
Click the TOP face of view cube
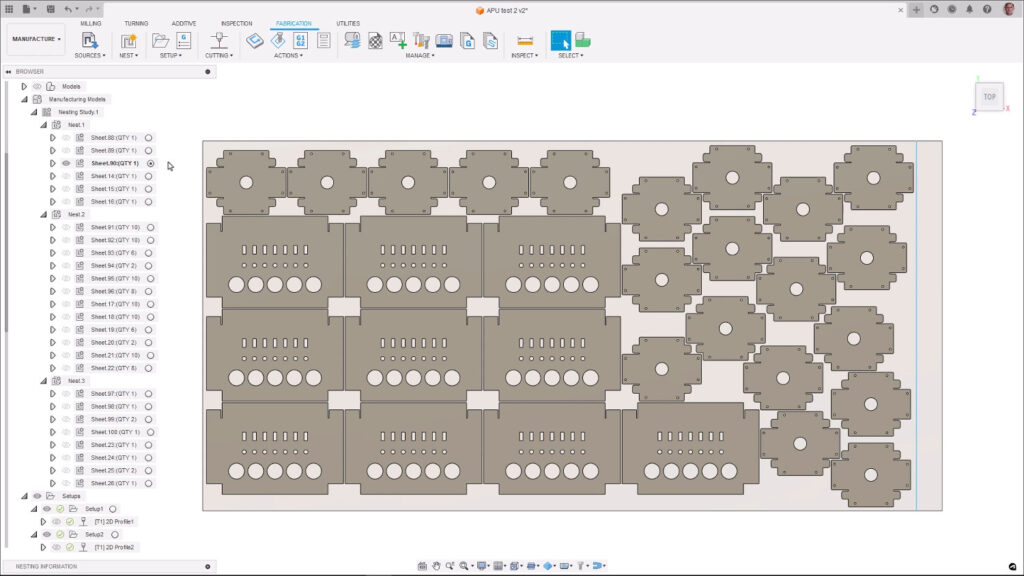click(989, 97)
